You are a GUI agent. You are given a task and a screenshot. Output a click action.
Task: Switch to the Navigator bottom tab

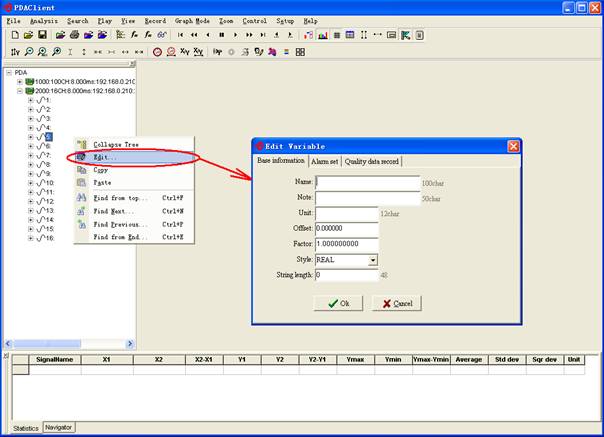tap(59, 428)
